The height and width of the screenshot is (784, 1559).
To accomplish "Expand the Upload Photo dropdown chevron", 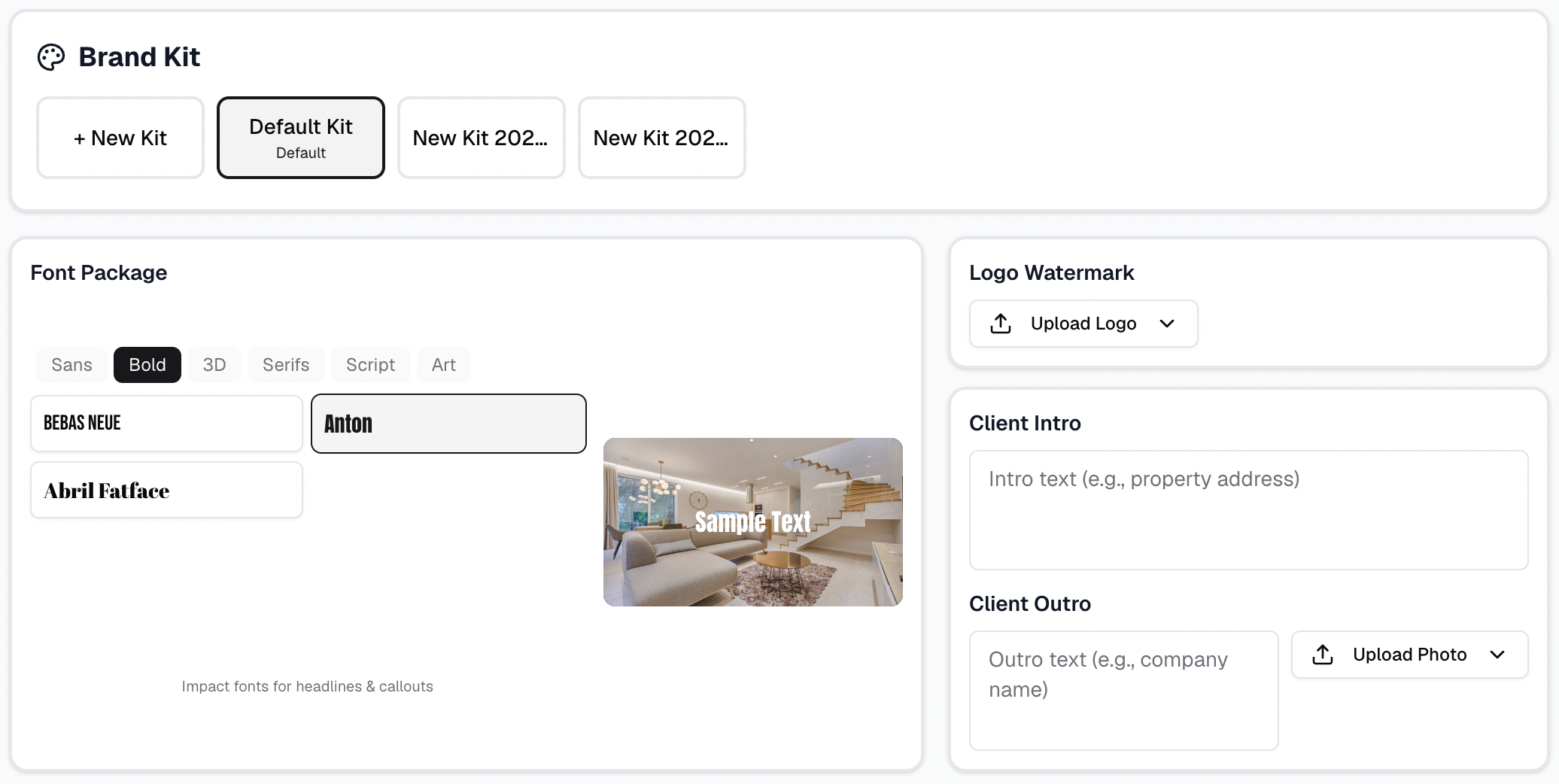I will pos(1497,655).
